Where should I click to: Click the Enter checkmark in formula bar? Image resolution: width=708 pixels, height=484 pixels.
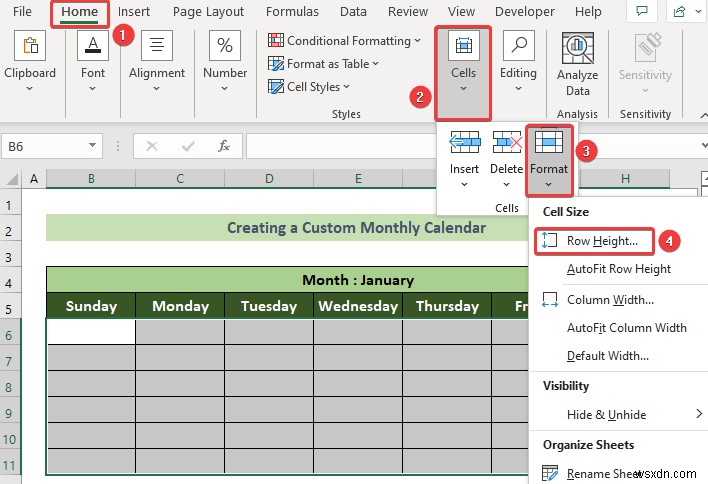click(188, 146)
